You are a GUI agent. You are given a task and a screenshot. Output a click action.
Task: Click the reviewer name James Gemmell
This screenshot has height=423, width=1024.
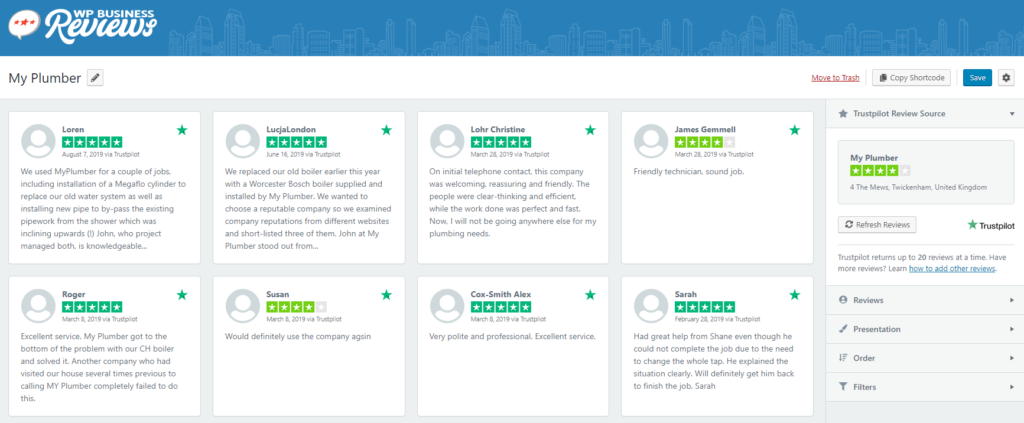point(705,129)
